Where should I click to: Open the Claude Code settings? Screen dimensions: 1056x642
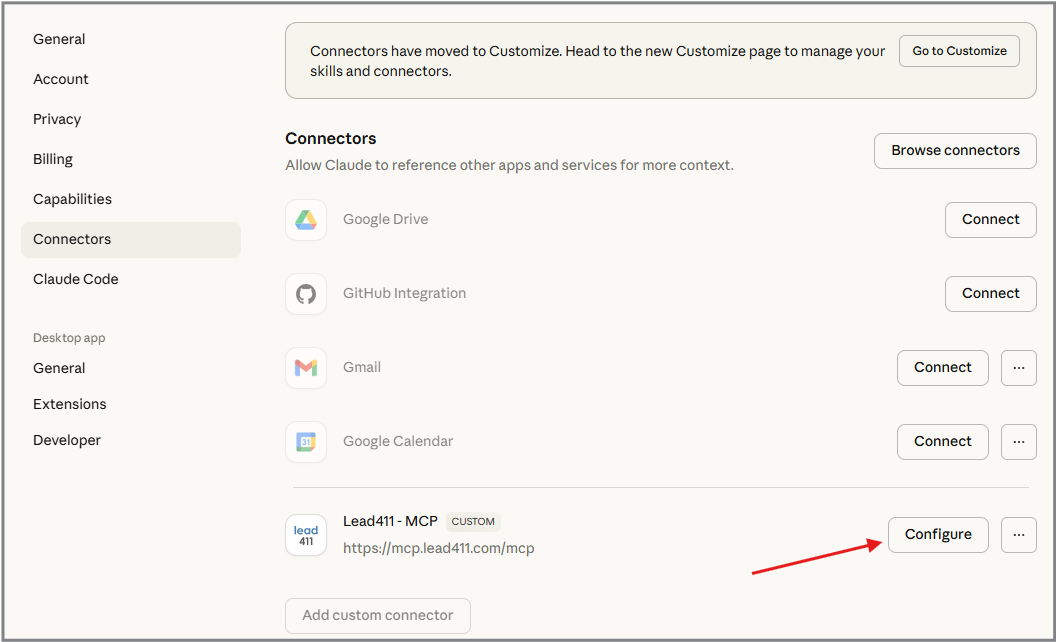click(75, 279)
